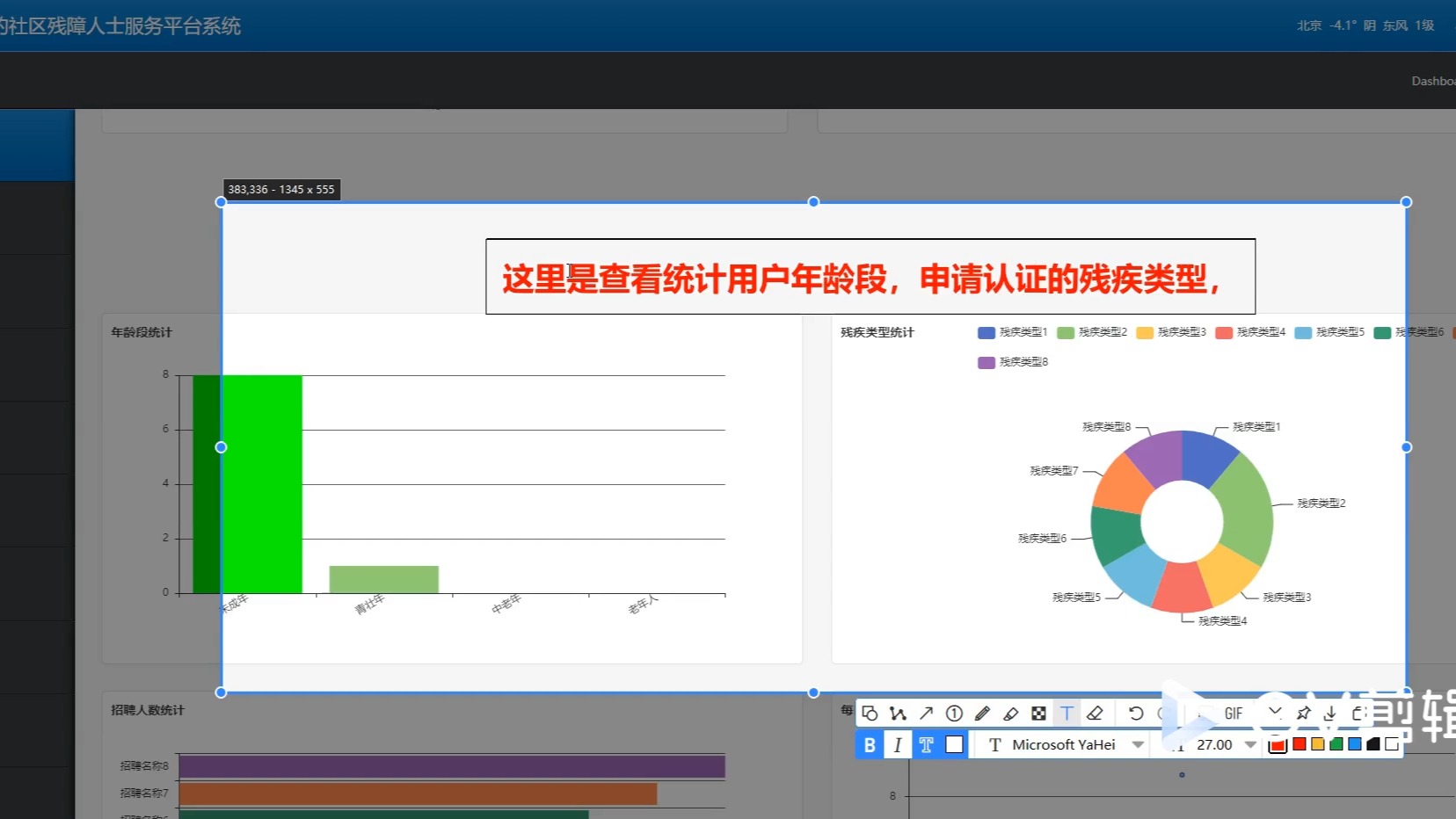Screen dimensions: 1456x819
Task: Click inside the red annotation text box
Action: (x=870, y=277)
